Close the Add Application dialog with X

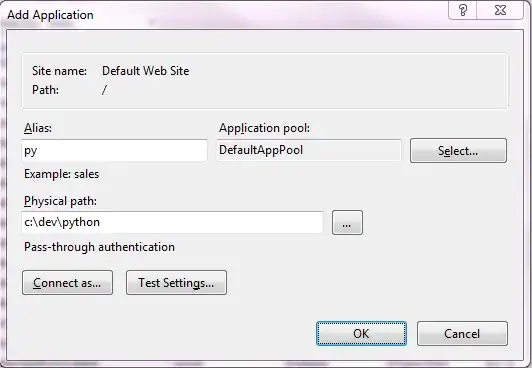click(500, 10)
